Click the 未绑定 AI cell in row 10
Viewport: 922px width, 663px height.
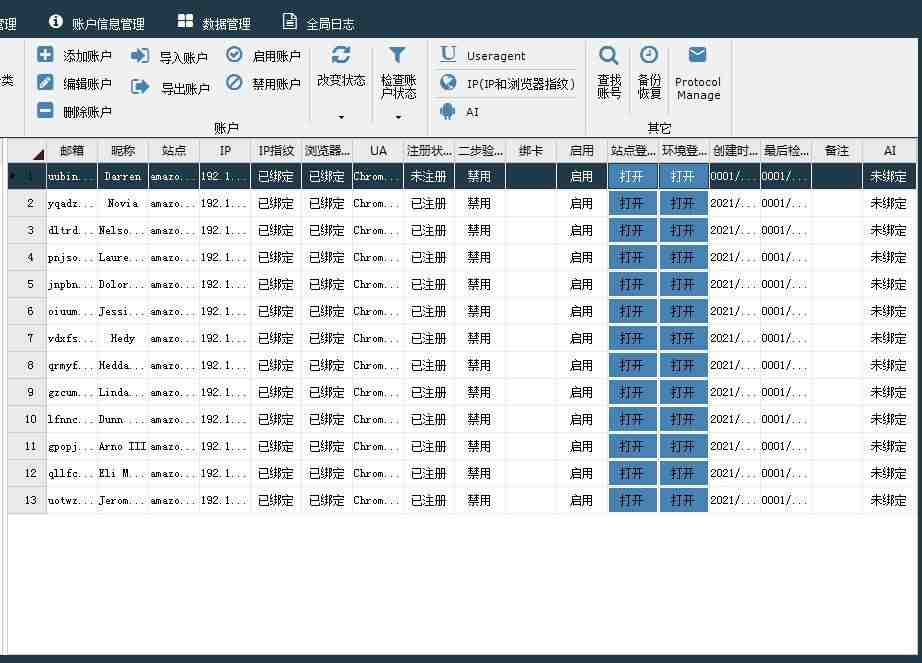click(888, 420)
